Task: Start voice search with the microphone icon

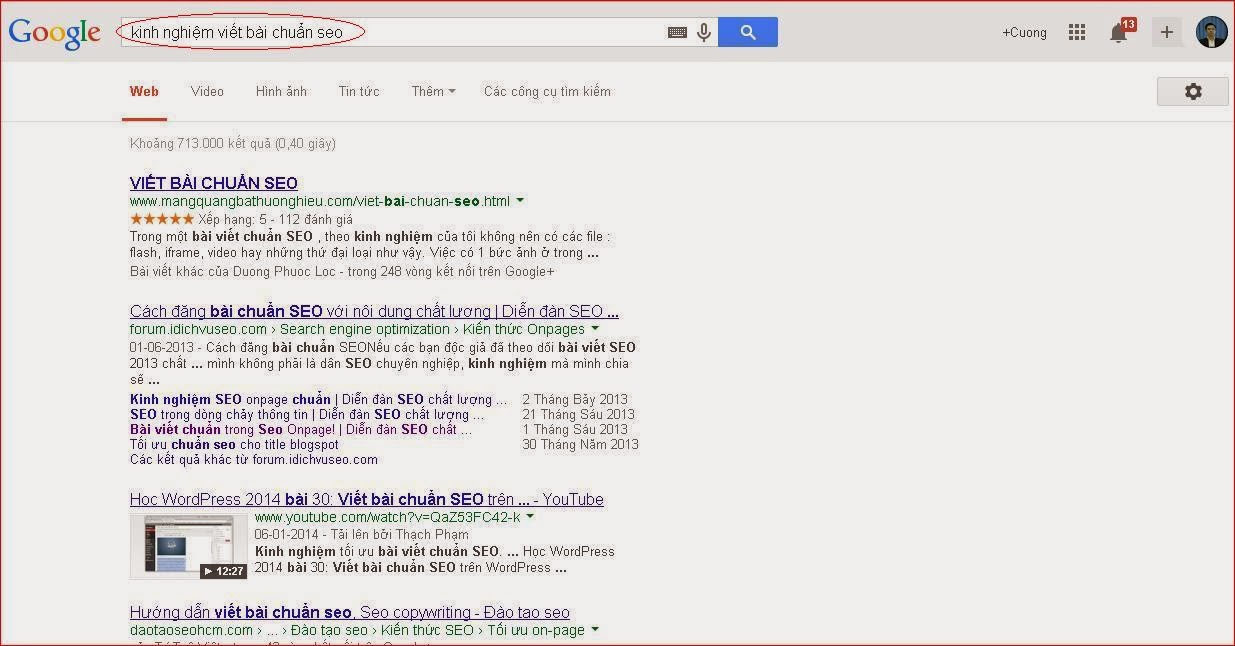Action: pyautogui.click(x=704, y=32)
